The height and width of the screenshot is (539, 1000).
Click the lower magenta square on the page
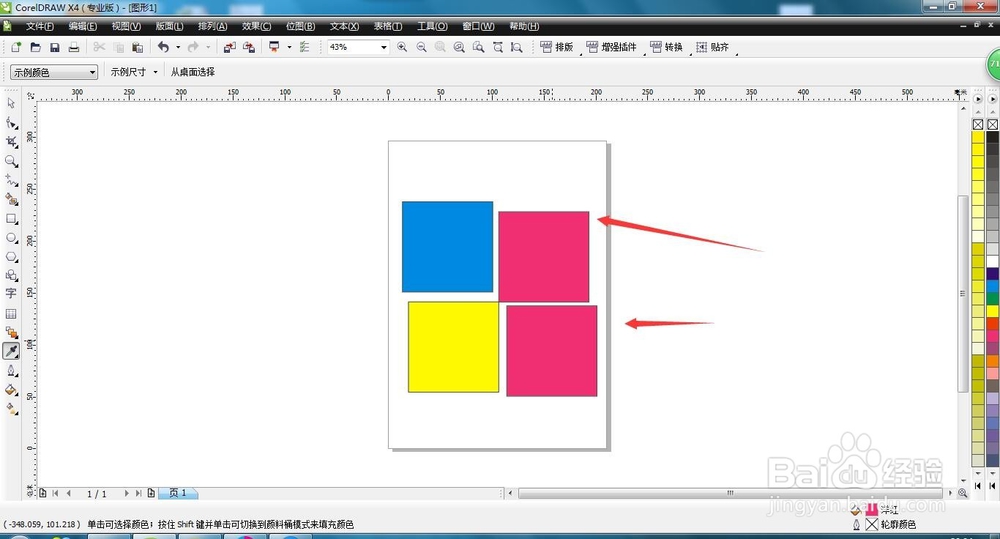click(552, 351)
